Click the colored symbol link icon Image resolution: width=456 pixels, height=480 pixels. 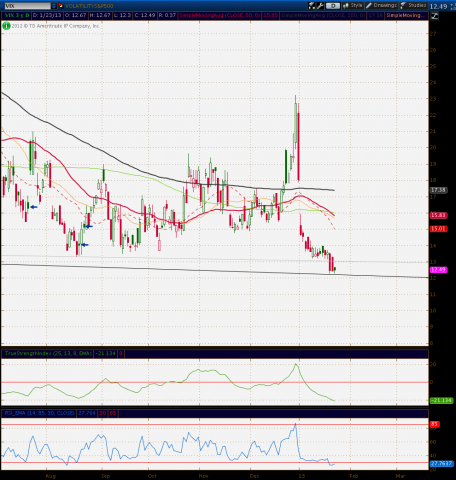click(x=60, y=6)
